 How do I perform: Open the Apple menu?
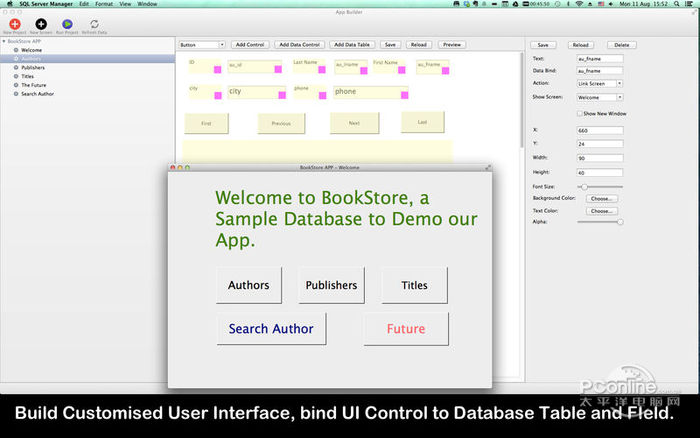pyautogui.click(x=8, y=4)
